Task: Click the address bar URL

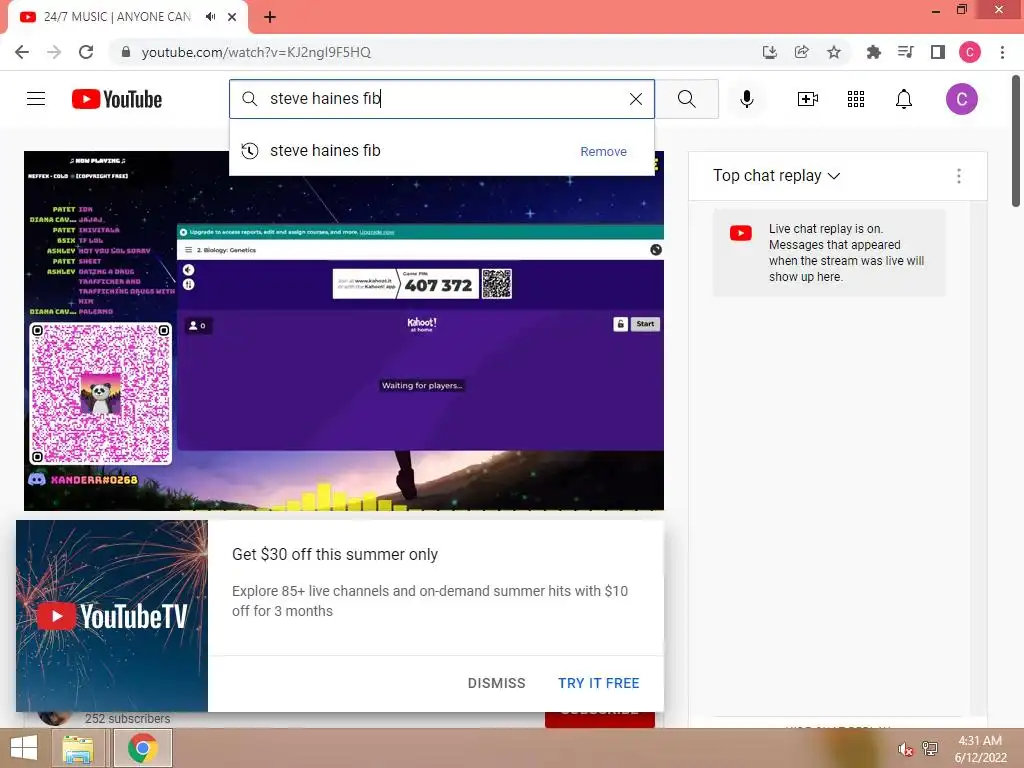Action: point(256,52)
